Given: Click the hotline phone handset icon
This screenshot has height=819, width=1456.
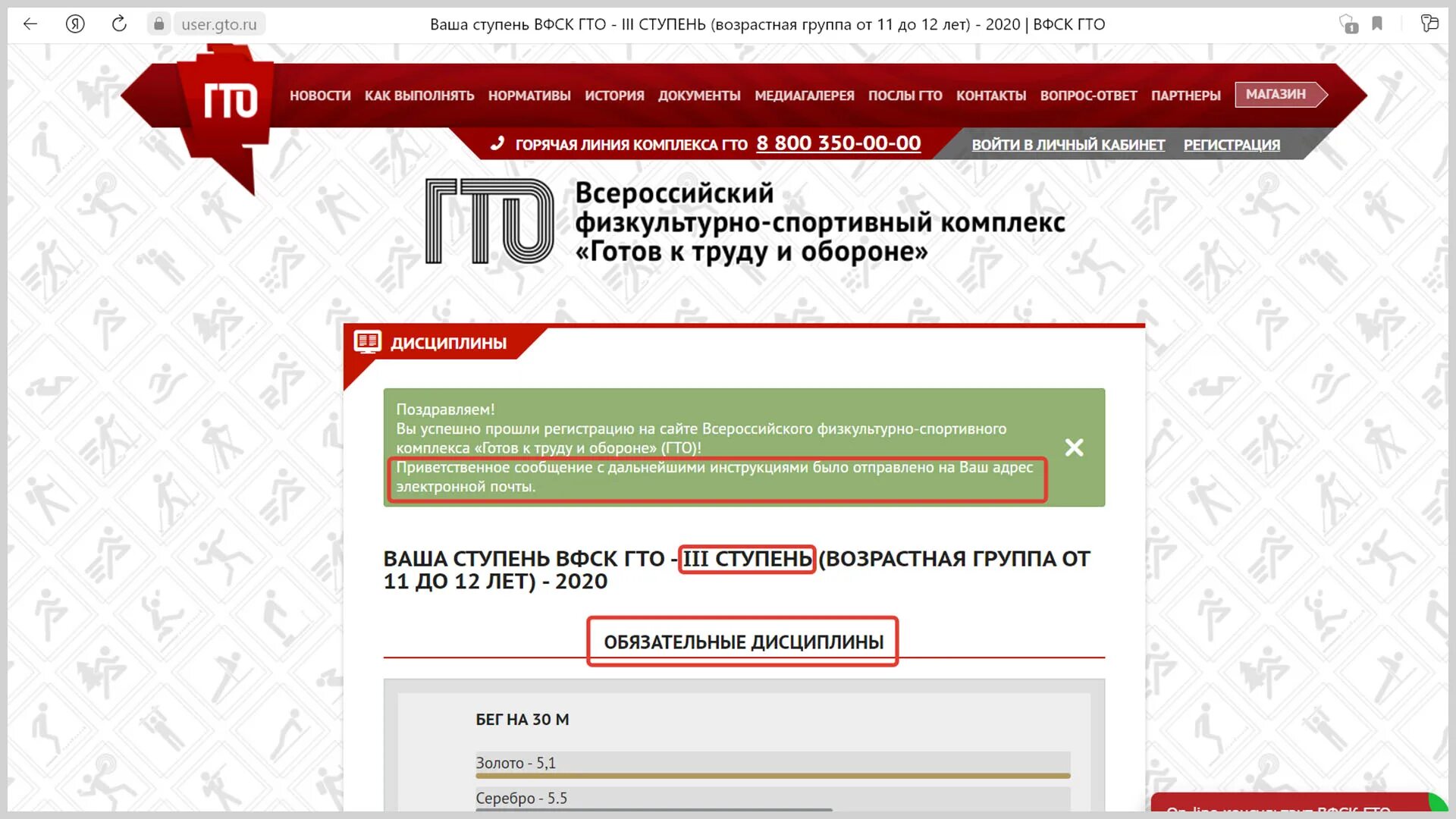Looking at the screenshot, I should 497,143.
